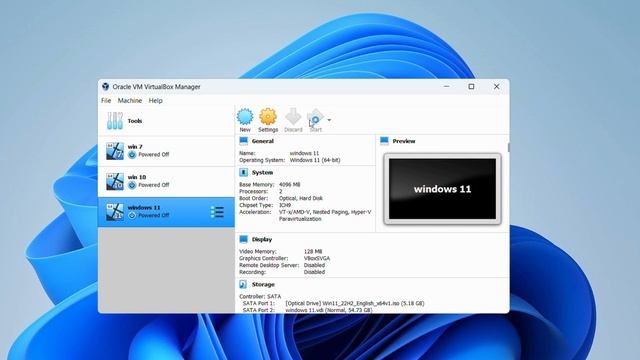Click the System section heading
Screen dimensions: 640x360
click(x=262, y=173)
